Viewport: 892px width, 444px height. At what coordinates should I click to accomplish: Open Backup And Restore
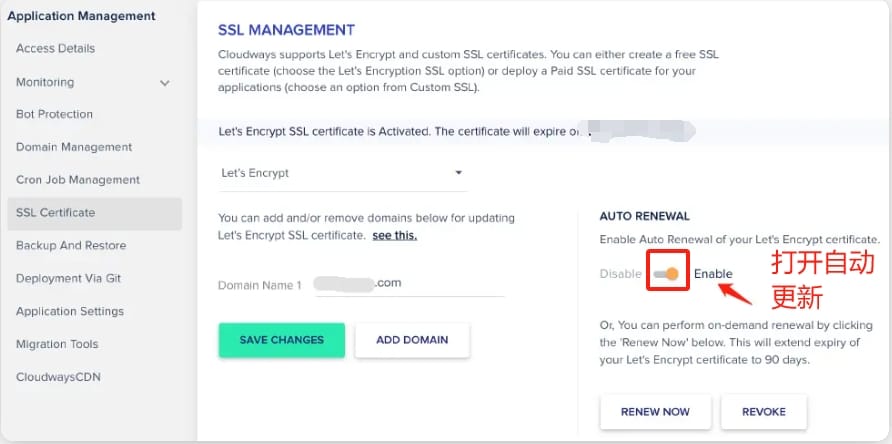tap(71, 246)
